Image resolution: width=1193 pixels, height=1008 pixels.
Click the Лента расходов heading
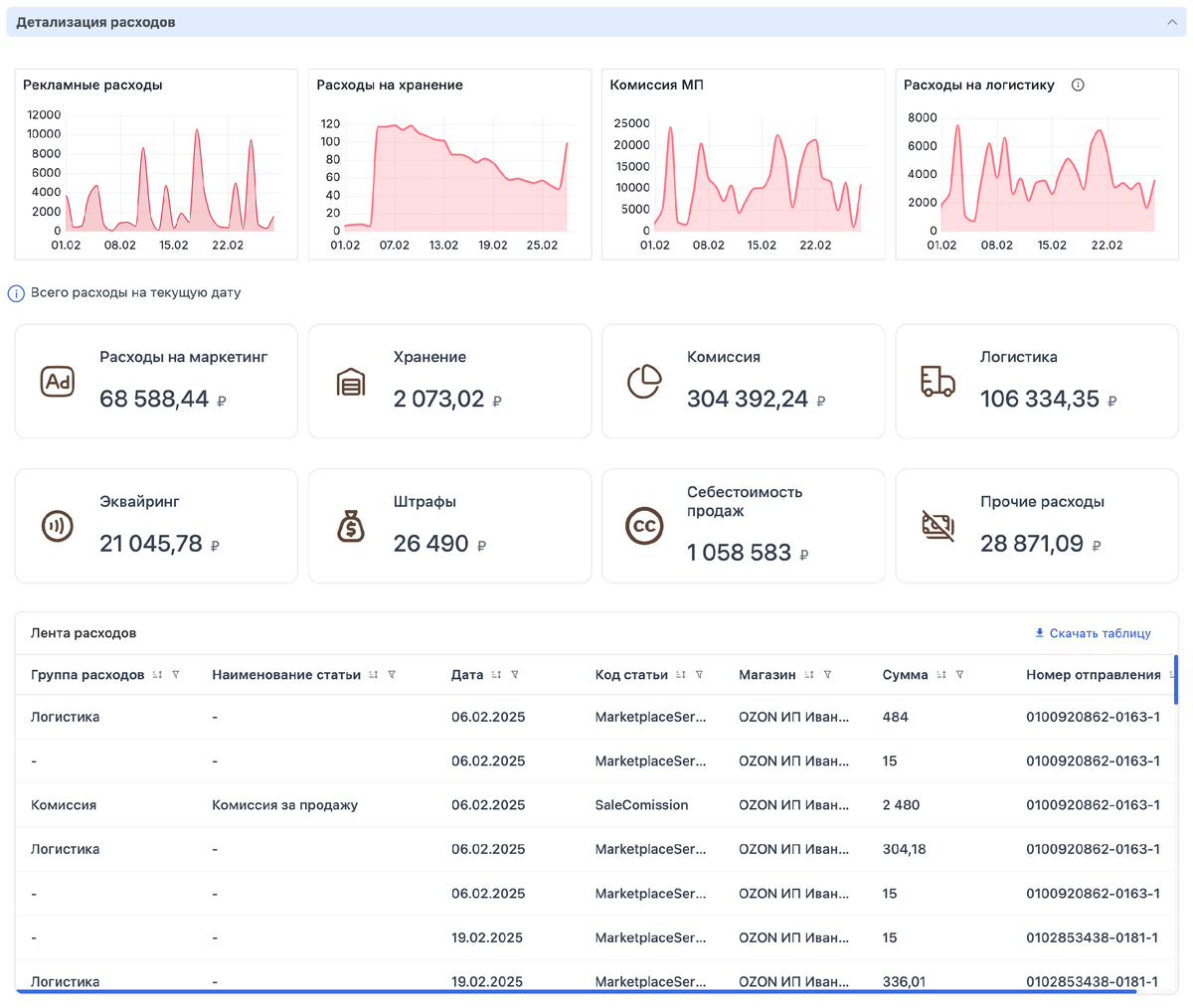point(84,633)
